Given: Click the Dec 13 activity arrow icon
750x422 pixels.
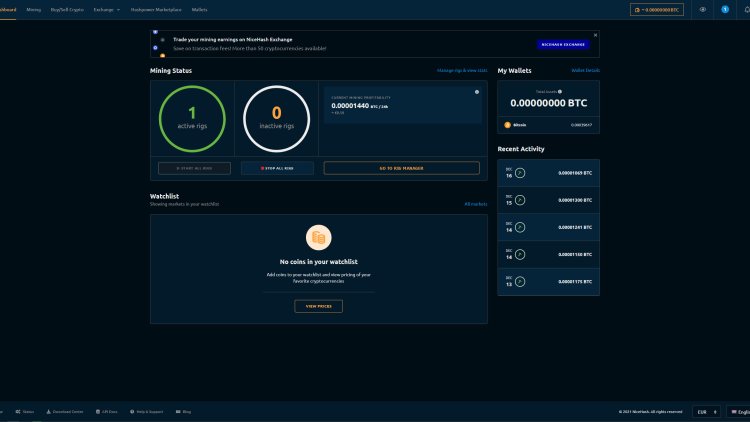Looking at the screenshot, I should [x=520, y=282].
